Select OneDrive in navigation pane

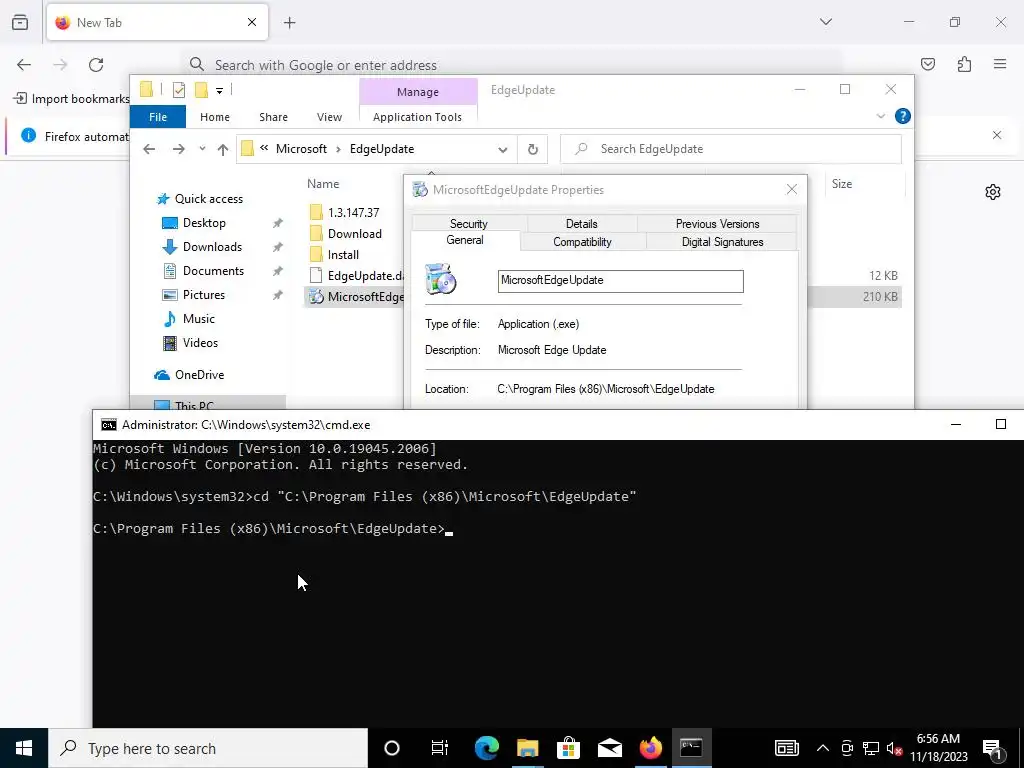point(199,375)
